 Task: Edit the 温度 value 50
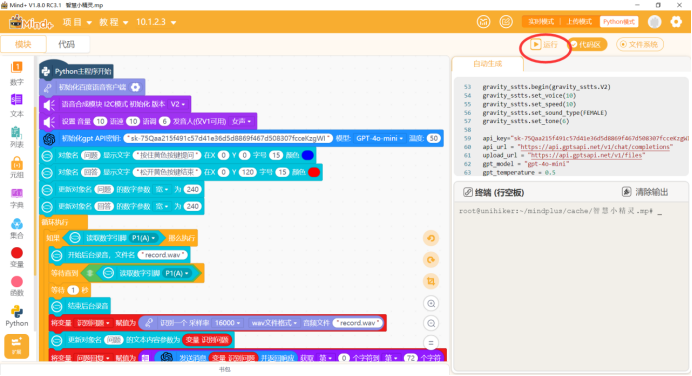point(433,139)
